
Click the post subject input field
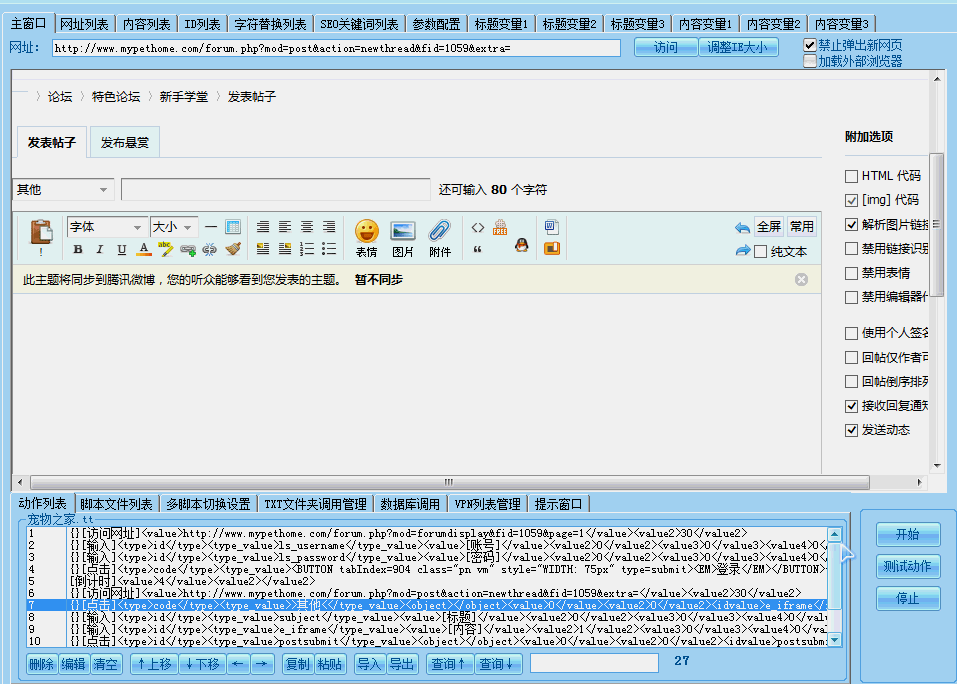click(x=276, y=190)
